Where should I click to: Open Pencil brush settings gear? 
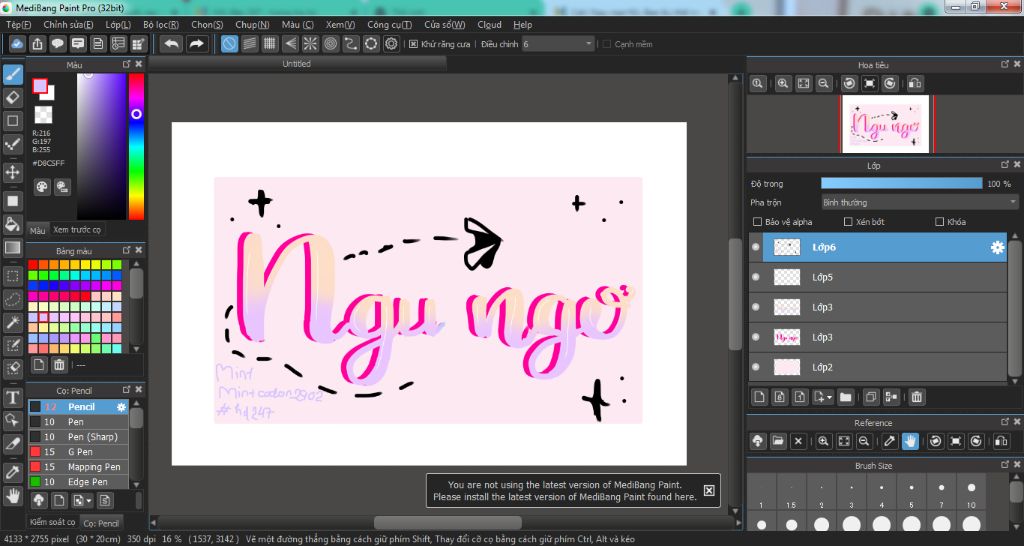121,407
